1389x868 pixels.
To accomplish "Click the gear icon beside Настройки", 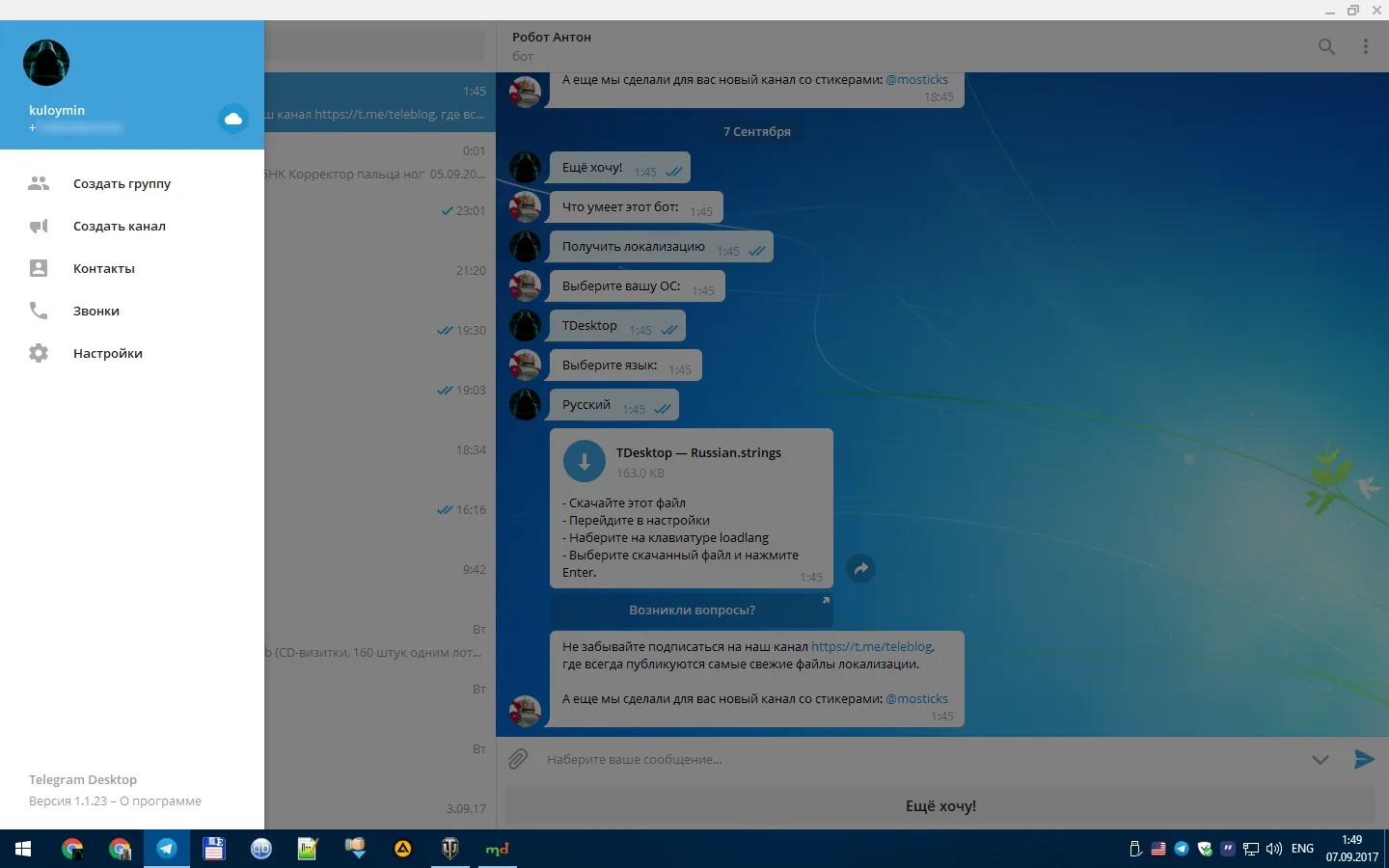I will (39, 353).
